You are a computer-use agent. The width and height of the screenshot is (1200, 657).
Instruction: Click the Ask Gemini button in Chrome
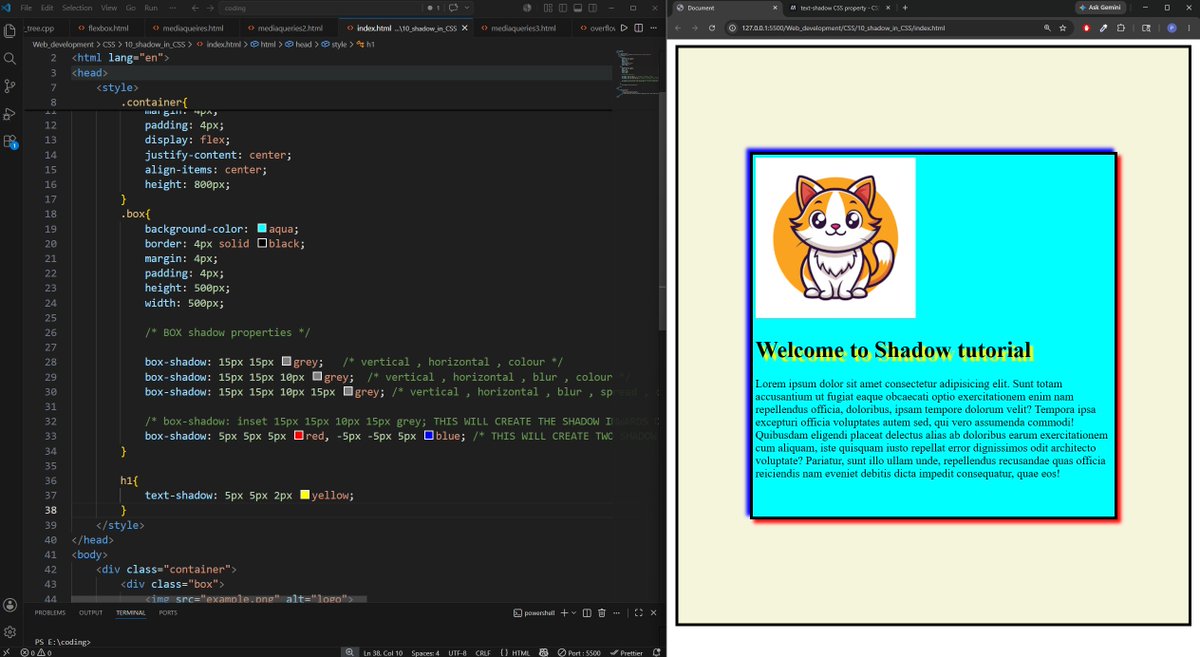click(1099, 7)
